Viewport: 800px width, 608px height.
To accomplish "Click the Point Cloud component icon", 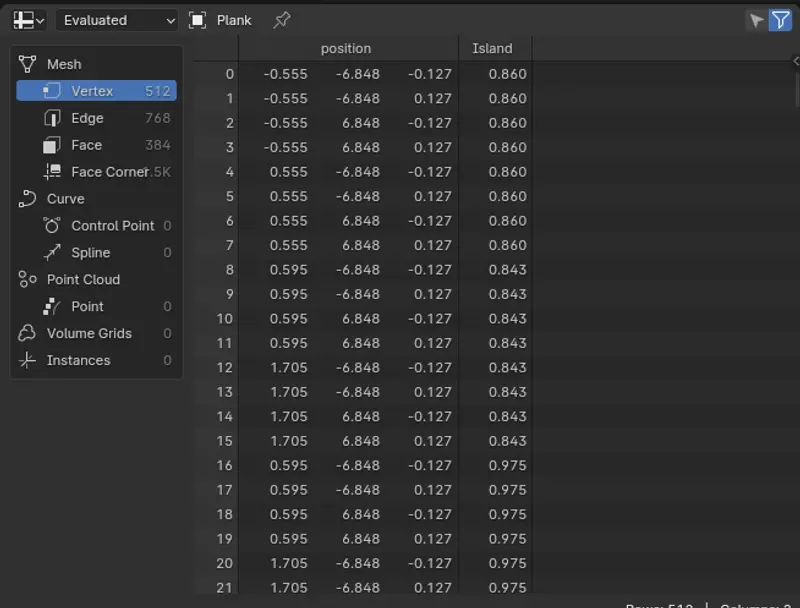I will [x=28, y=280].
